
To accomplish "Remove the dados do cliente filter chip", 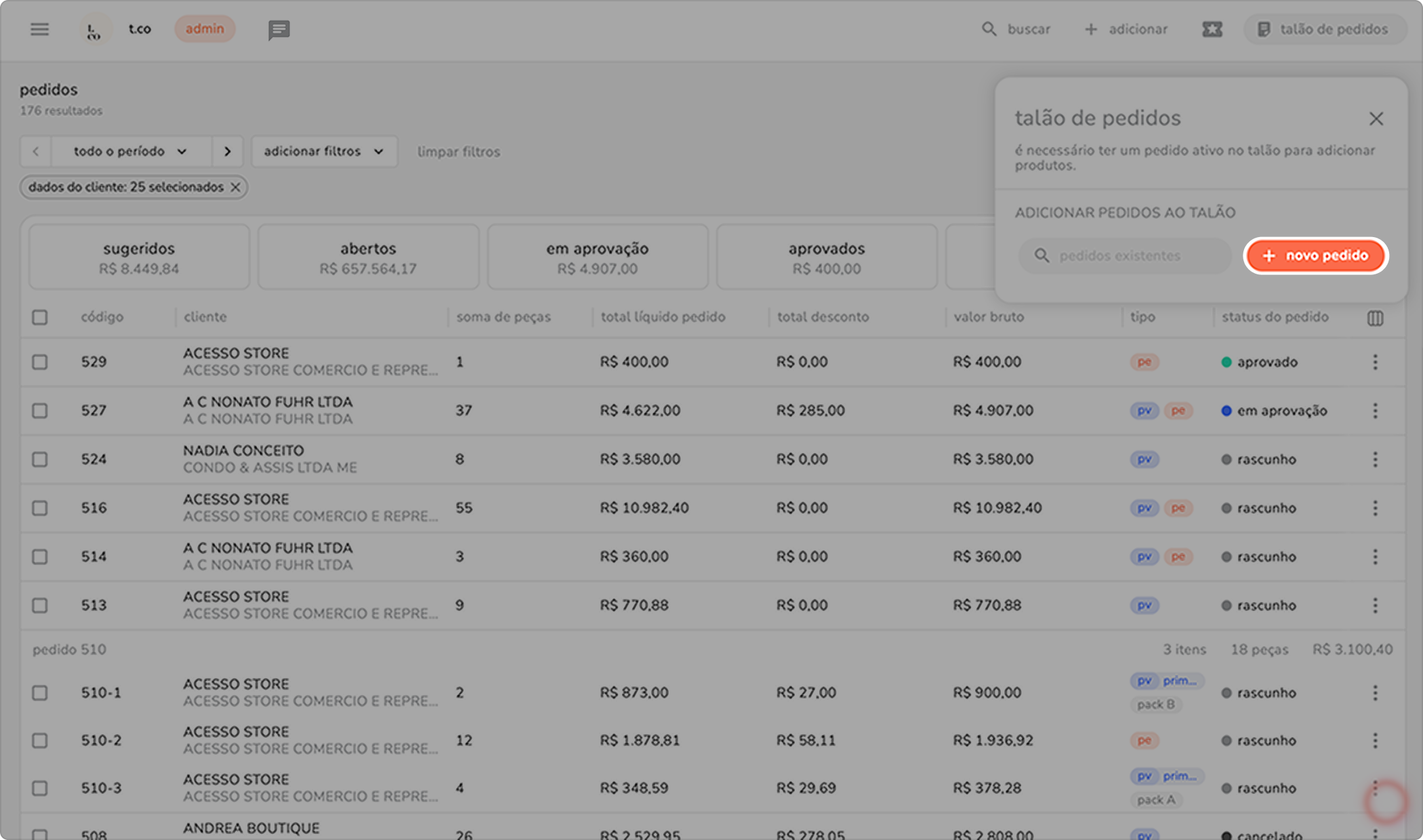I will pos(236,188).
